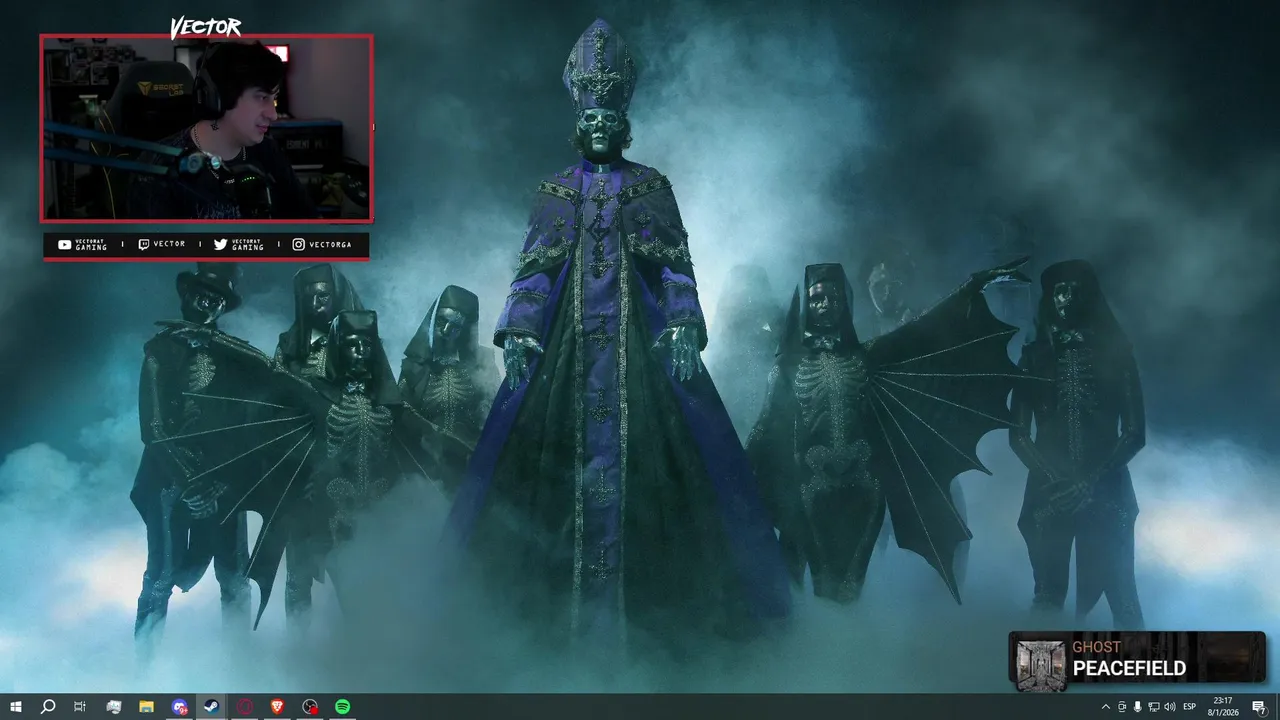Open the clock and date flyout

pos(1223,707)
